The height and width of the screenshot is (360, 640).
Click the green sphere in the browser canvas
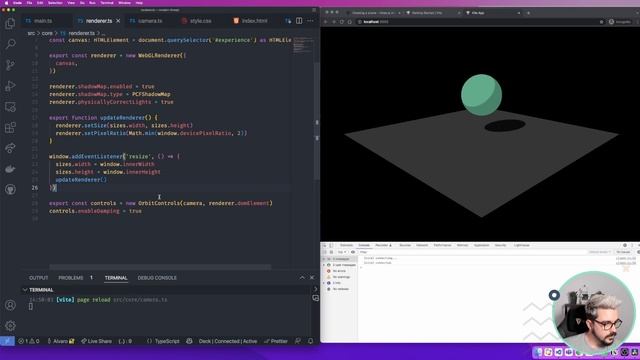(x=481, y=95)
